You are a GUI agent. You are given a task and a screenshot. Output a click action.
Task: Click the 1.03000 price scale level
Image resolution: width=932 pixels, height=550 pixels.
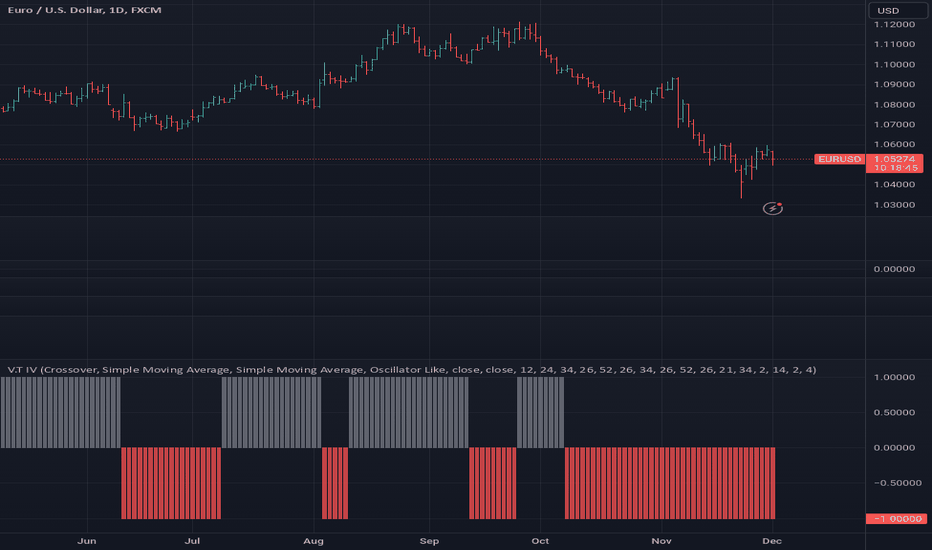pos(894,205)
